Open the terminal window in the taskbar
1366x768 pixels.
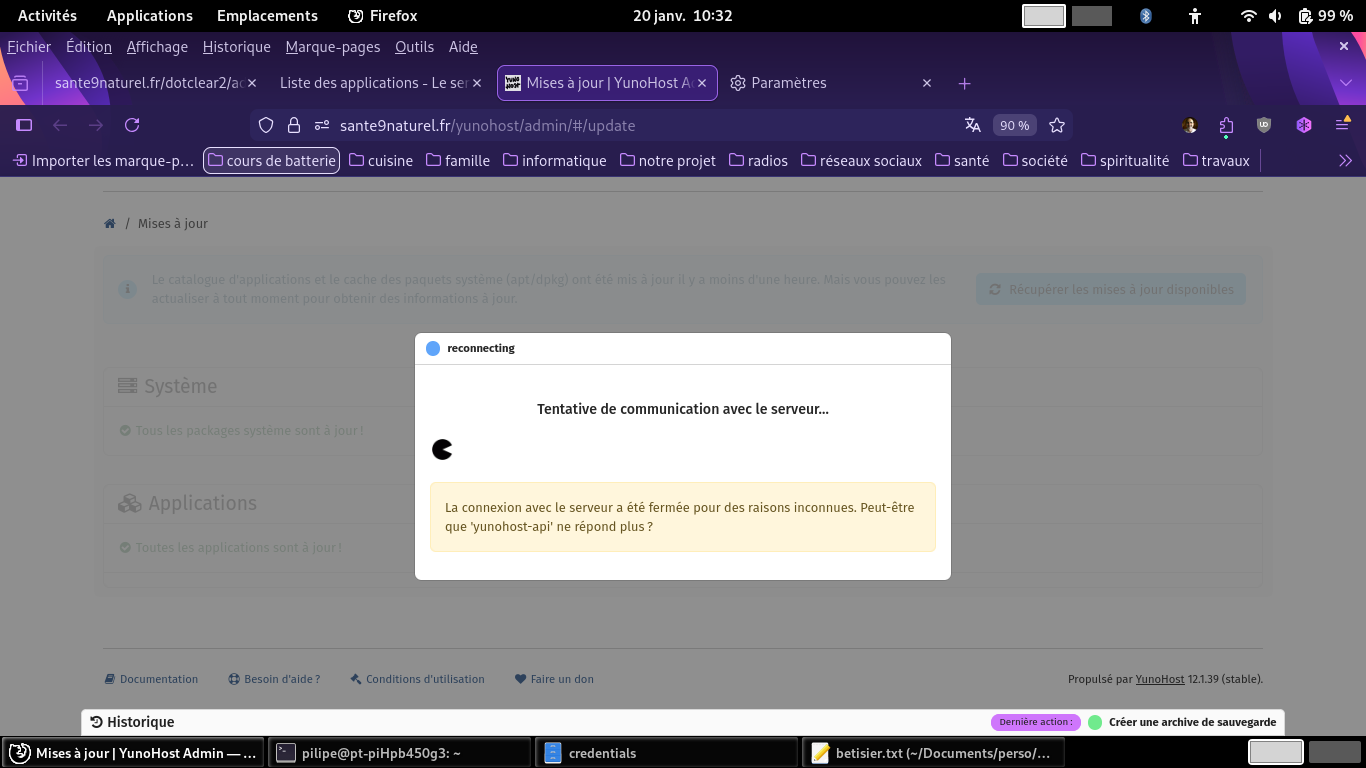(x=400, y=753)
